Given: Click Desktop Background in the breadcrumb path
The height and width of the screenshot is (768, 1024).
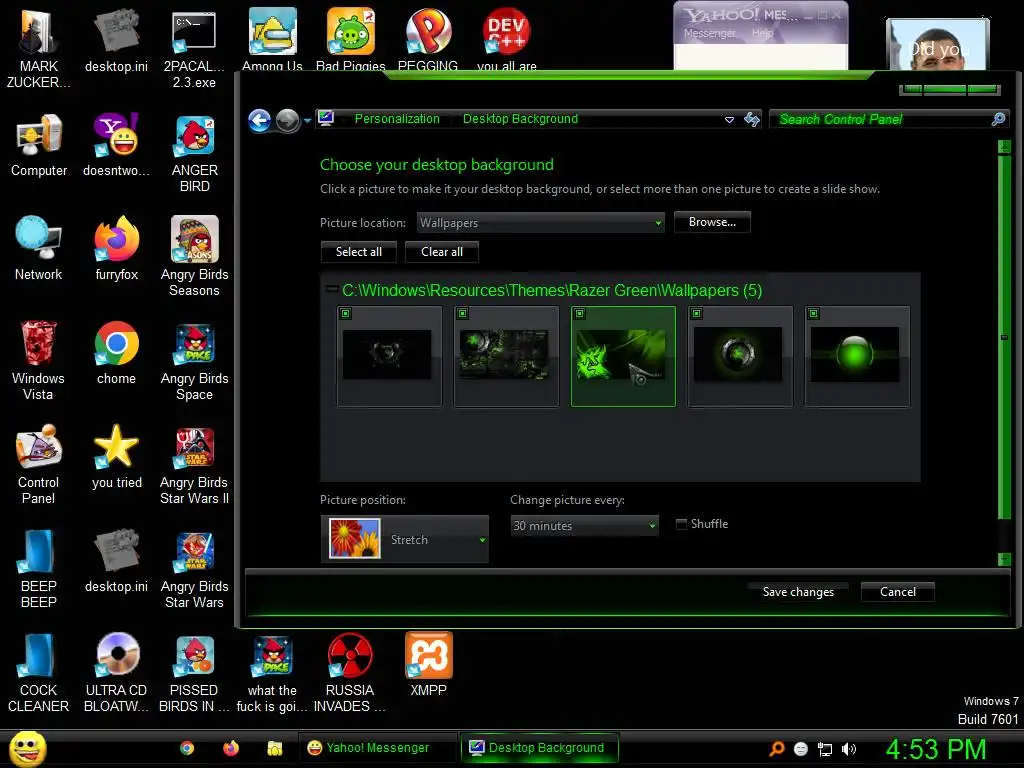Looking at the screenshot, I should point(520,119).
